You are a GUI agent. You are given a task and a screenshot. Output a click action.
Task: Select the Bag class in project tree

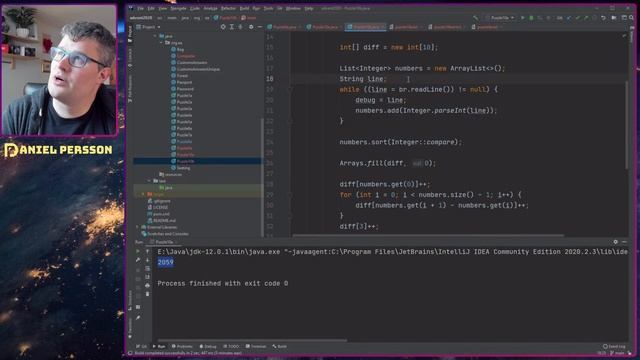[178, 49]
